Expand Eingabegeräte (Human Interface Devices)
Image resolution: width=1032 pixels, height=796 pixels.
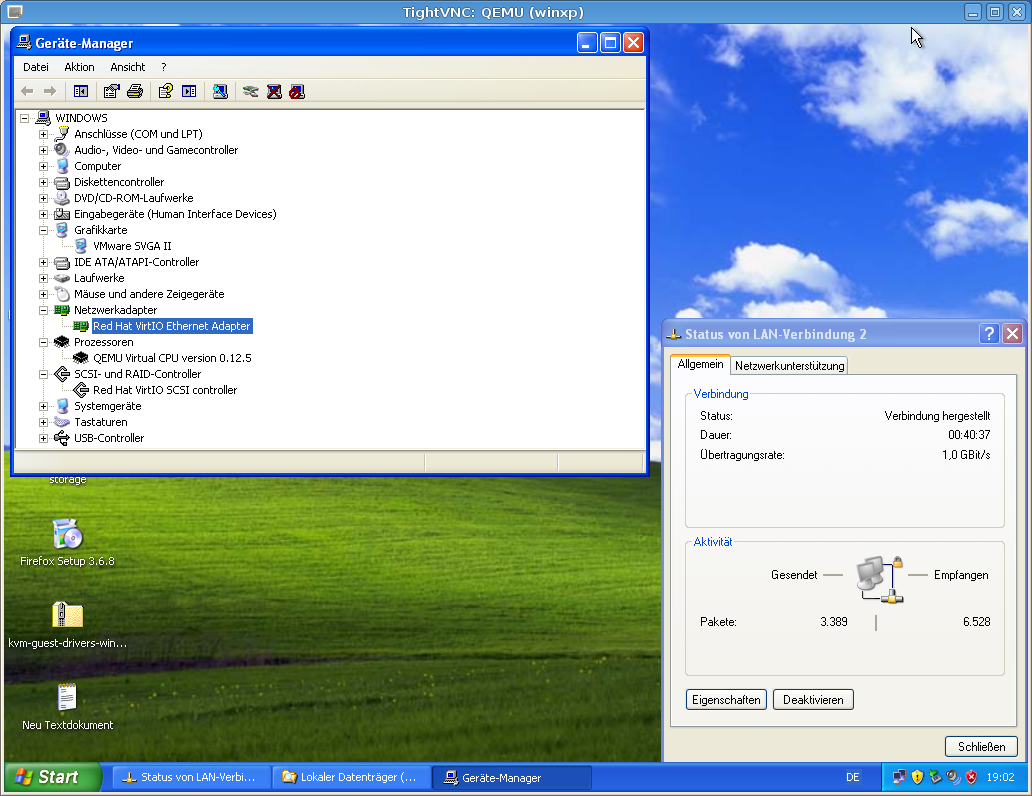pos(43,215)
